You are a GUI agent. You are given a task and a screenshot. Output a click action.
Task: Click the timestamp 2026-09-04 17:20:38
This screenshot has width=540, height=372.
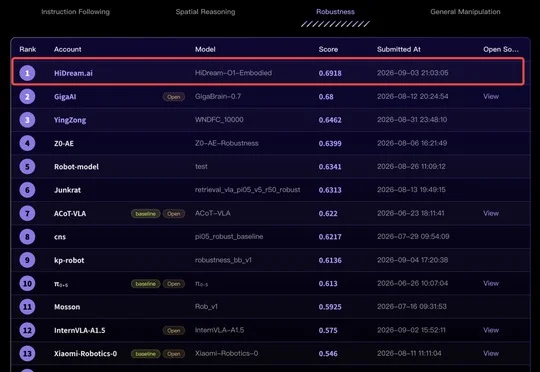(413, 260)
